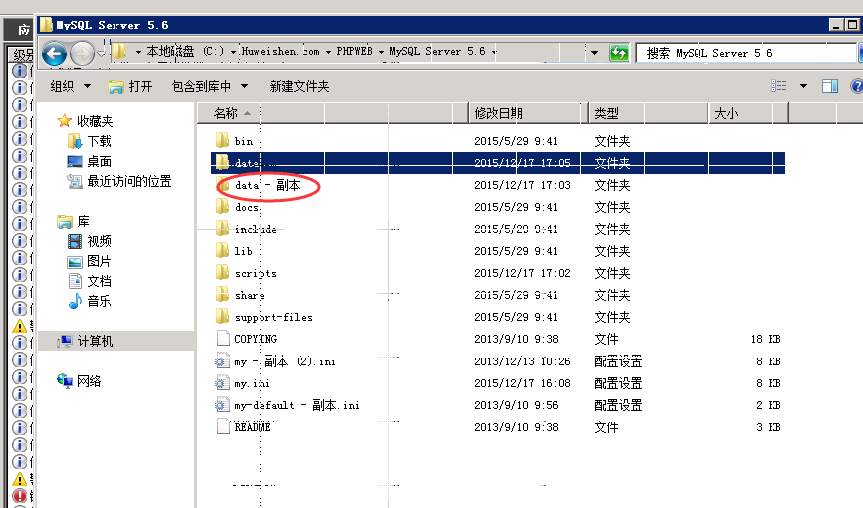
Task: Click the 打开 toolbar button
Action: (x=130, y=86)
